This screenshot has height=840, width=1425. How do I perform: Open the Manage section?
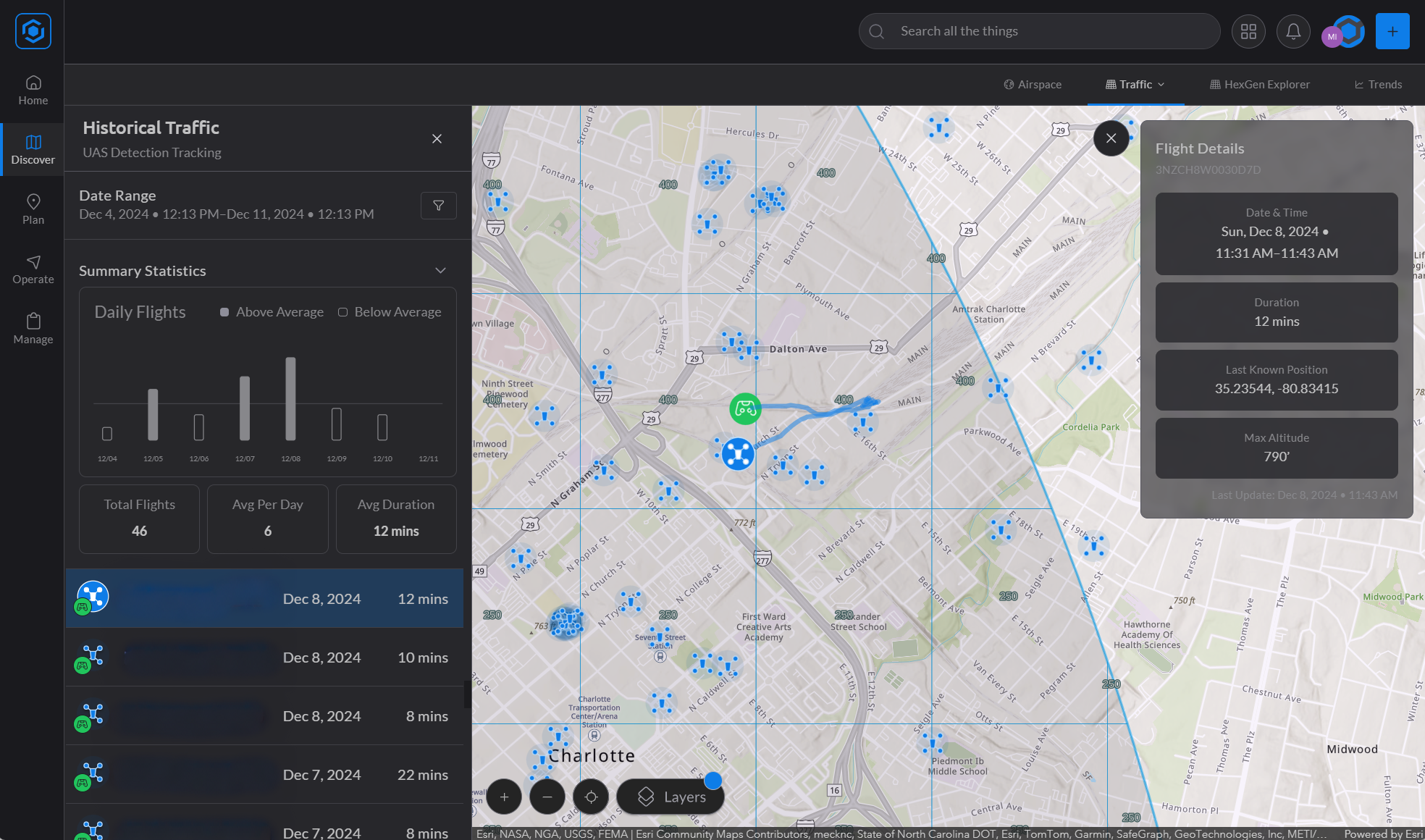(x=33, y=329)
